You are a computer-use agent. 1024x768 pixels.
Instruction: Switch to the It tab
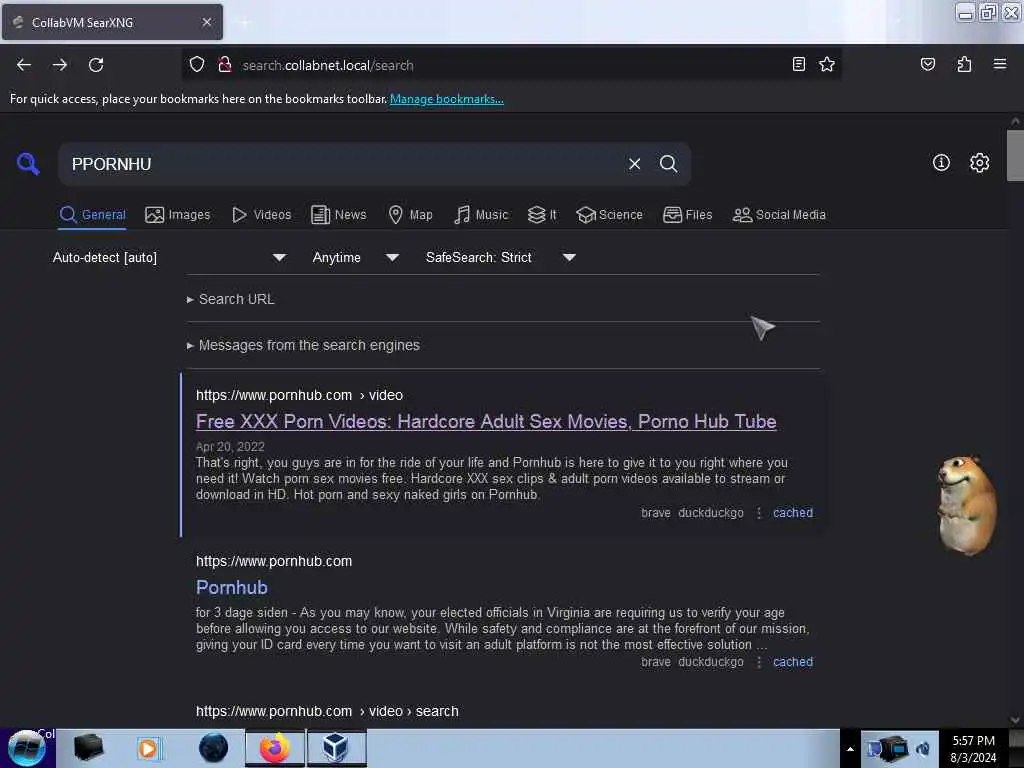coord(542,215)
